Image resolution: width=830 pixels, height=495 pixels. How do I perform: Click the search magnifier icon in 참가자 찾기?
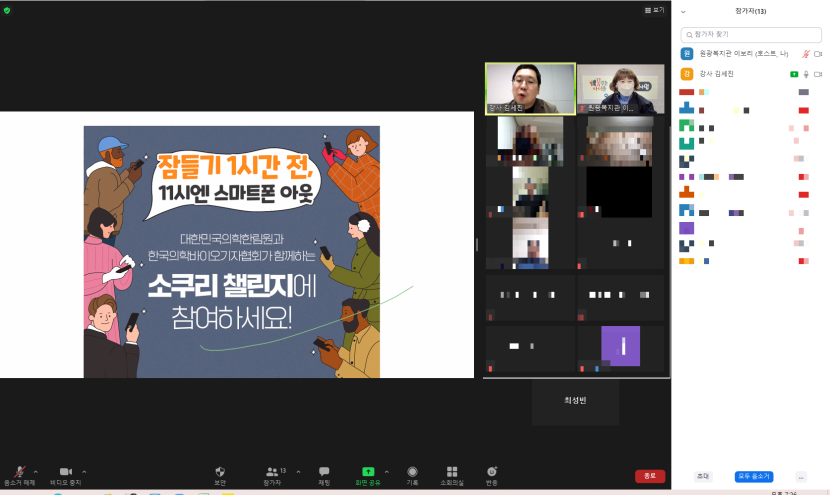[689, 35]
